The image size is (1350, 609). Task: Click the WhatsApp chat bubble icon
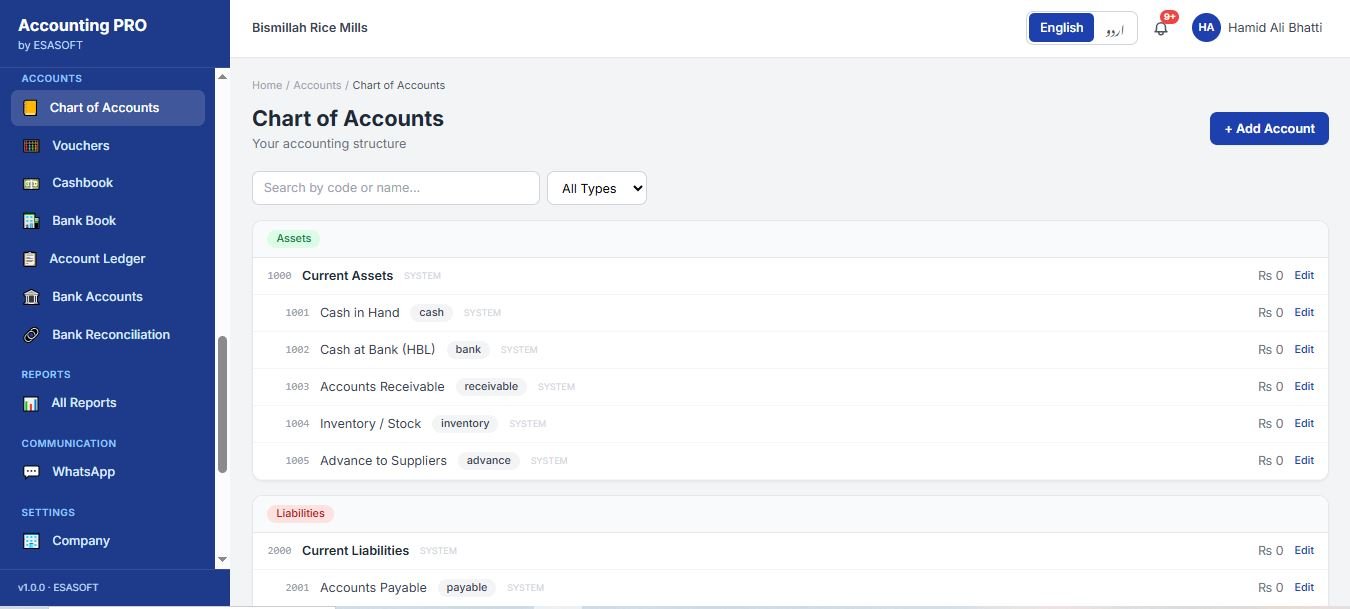31,472
